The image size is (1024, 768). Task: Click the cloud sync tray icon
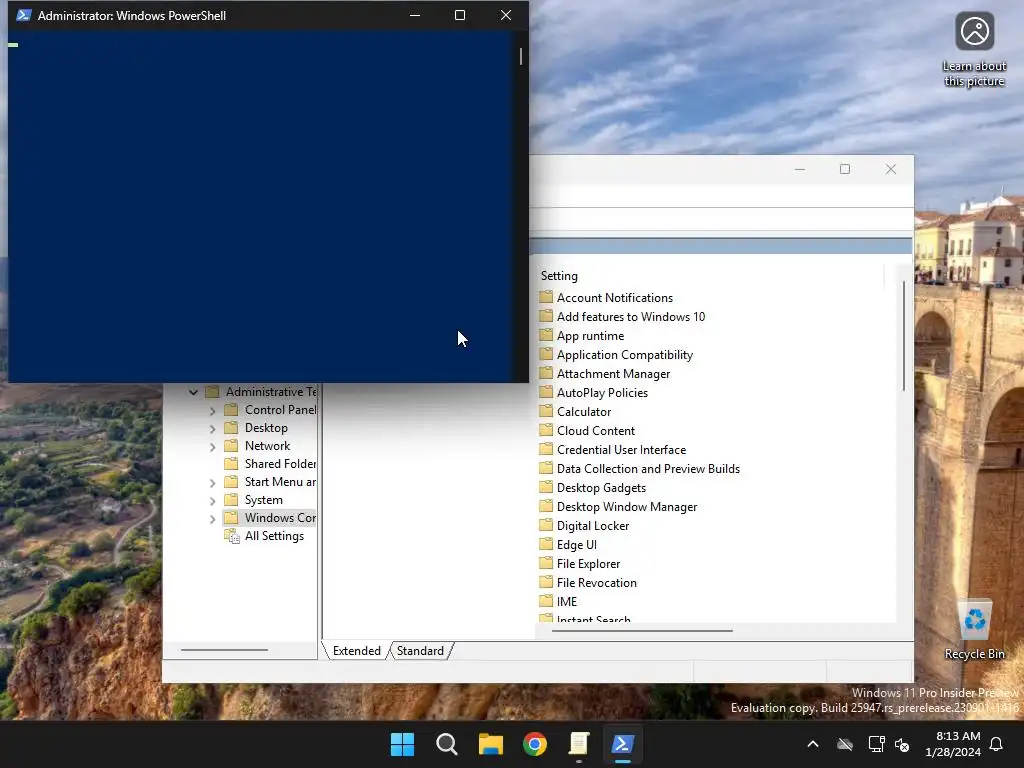[x=845, y=744]
